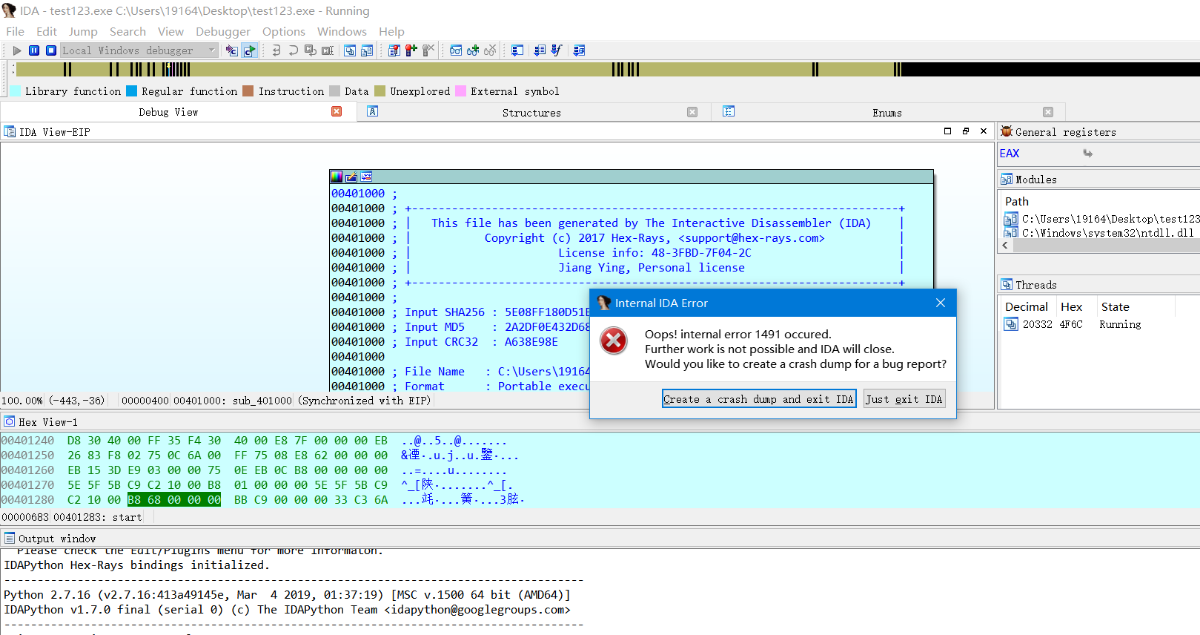Click the Step over toolbar icon

coord(294,50)
